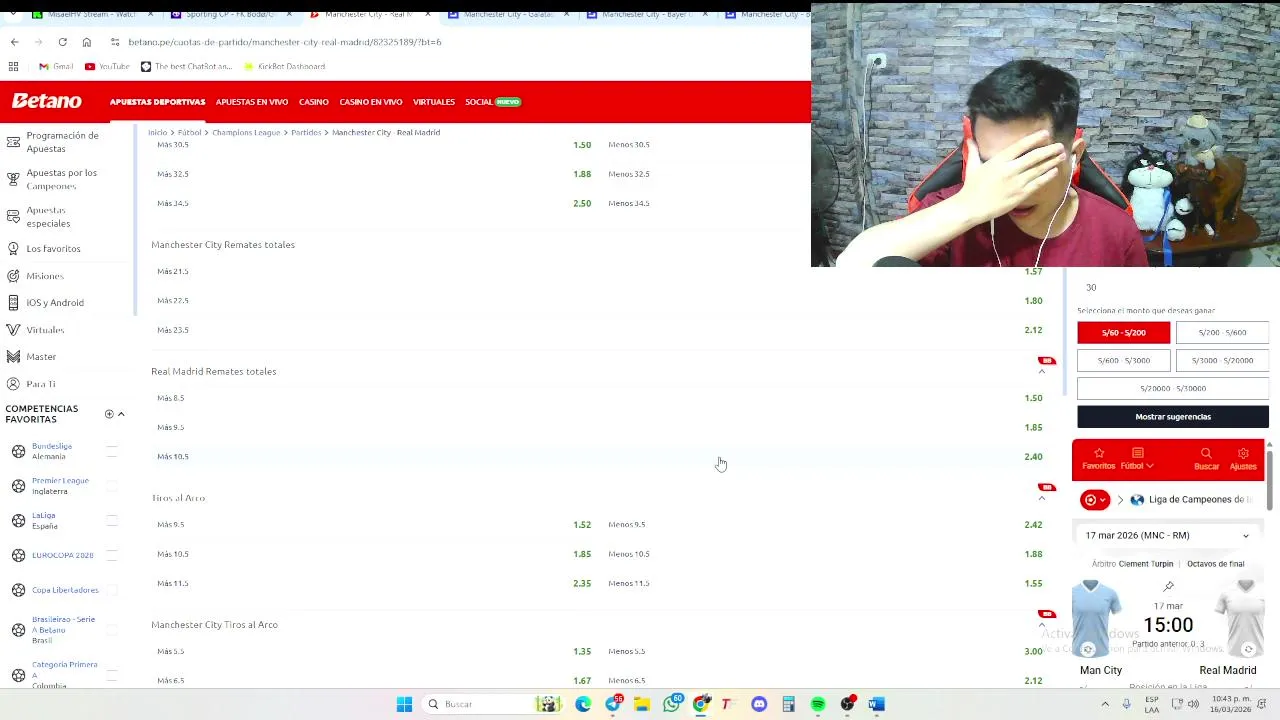
Task: Toggle Copa Libertadores favorite competition
Action: coord(112,590)
